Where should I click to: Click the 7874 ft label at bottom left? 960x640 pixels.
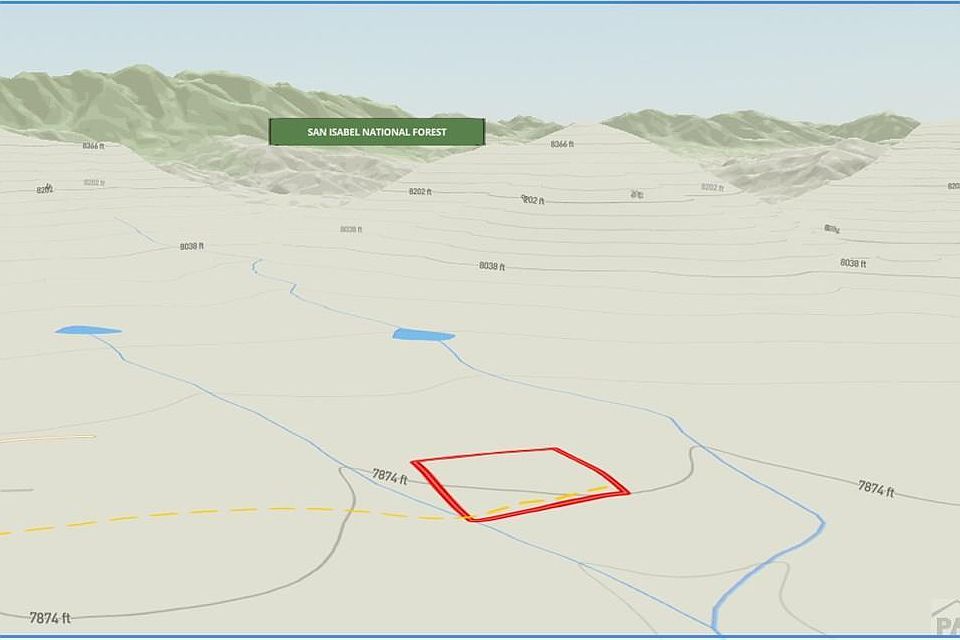tap(50, 618)
